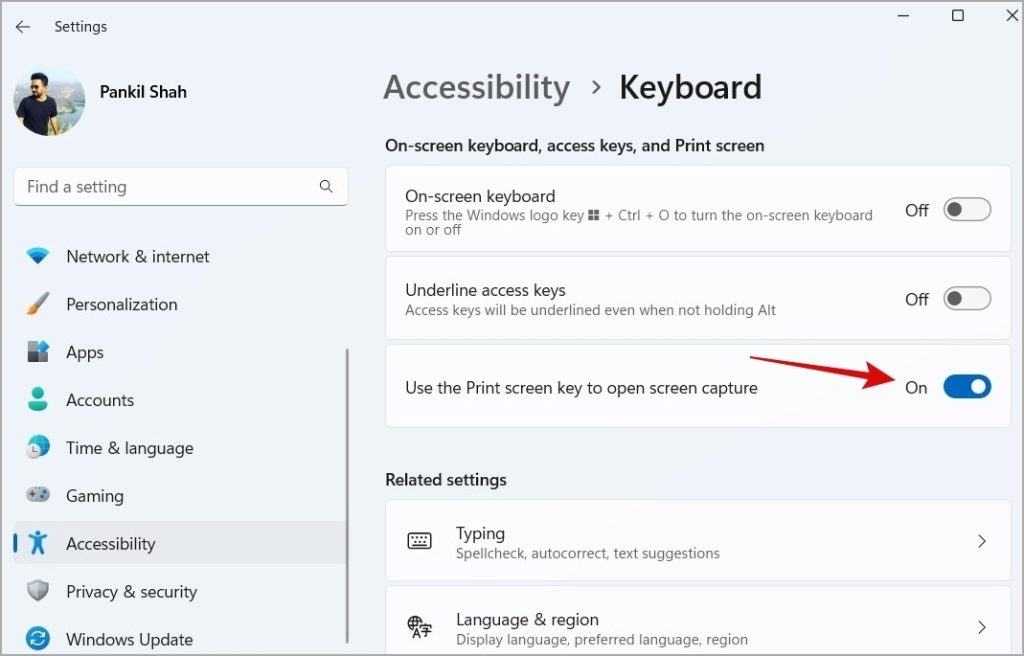Click the 'Related settings' heading

446,480
